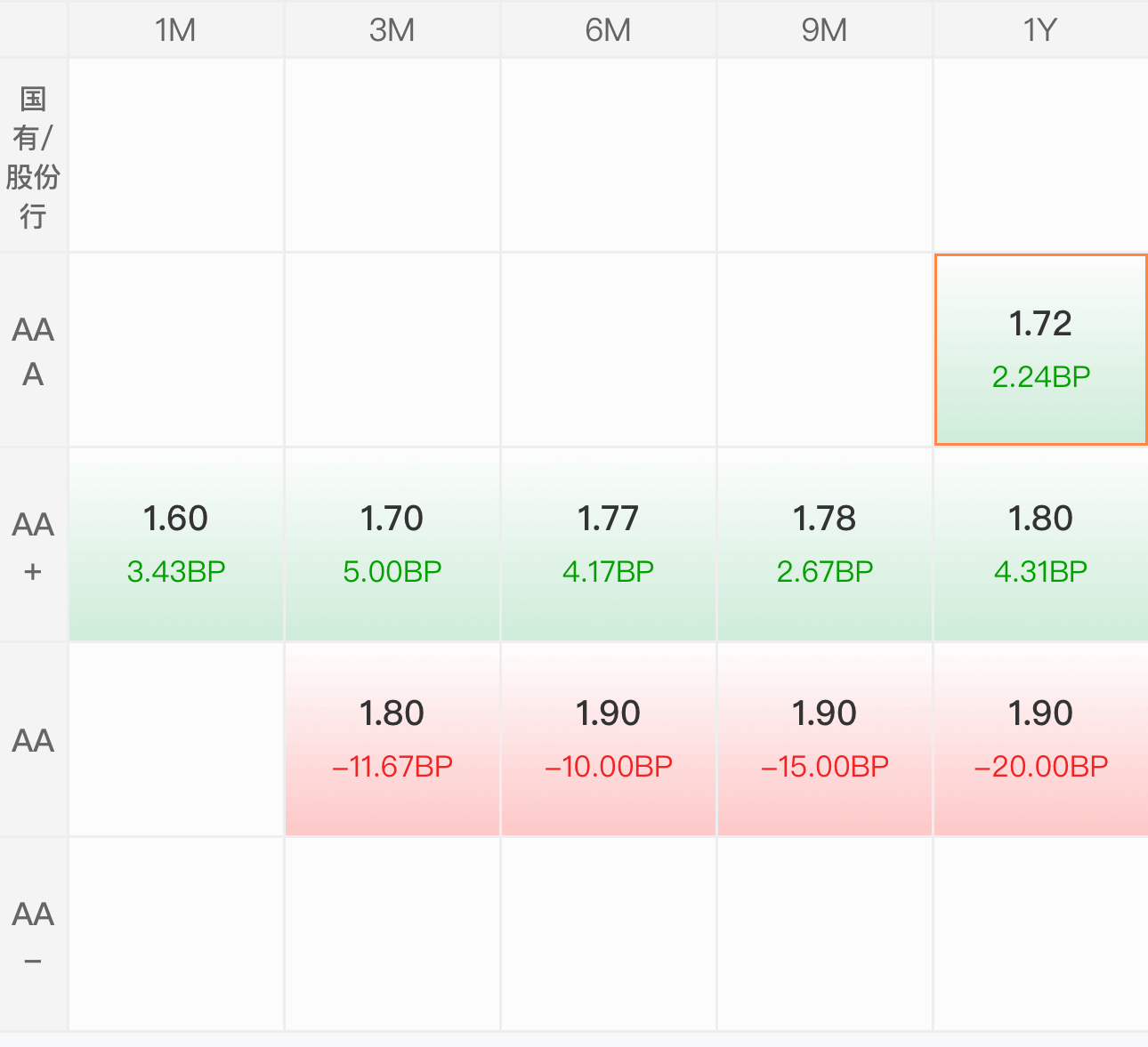The width and height of the screenshot is (1148, 1047).
Task: Open the AA 9M cell with -15.00BP
Action: pyautogui.click(x=825, y=739)
